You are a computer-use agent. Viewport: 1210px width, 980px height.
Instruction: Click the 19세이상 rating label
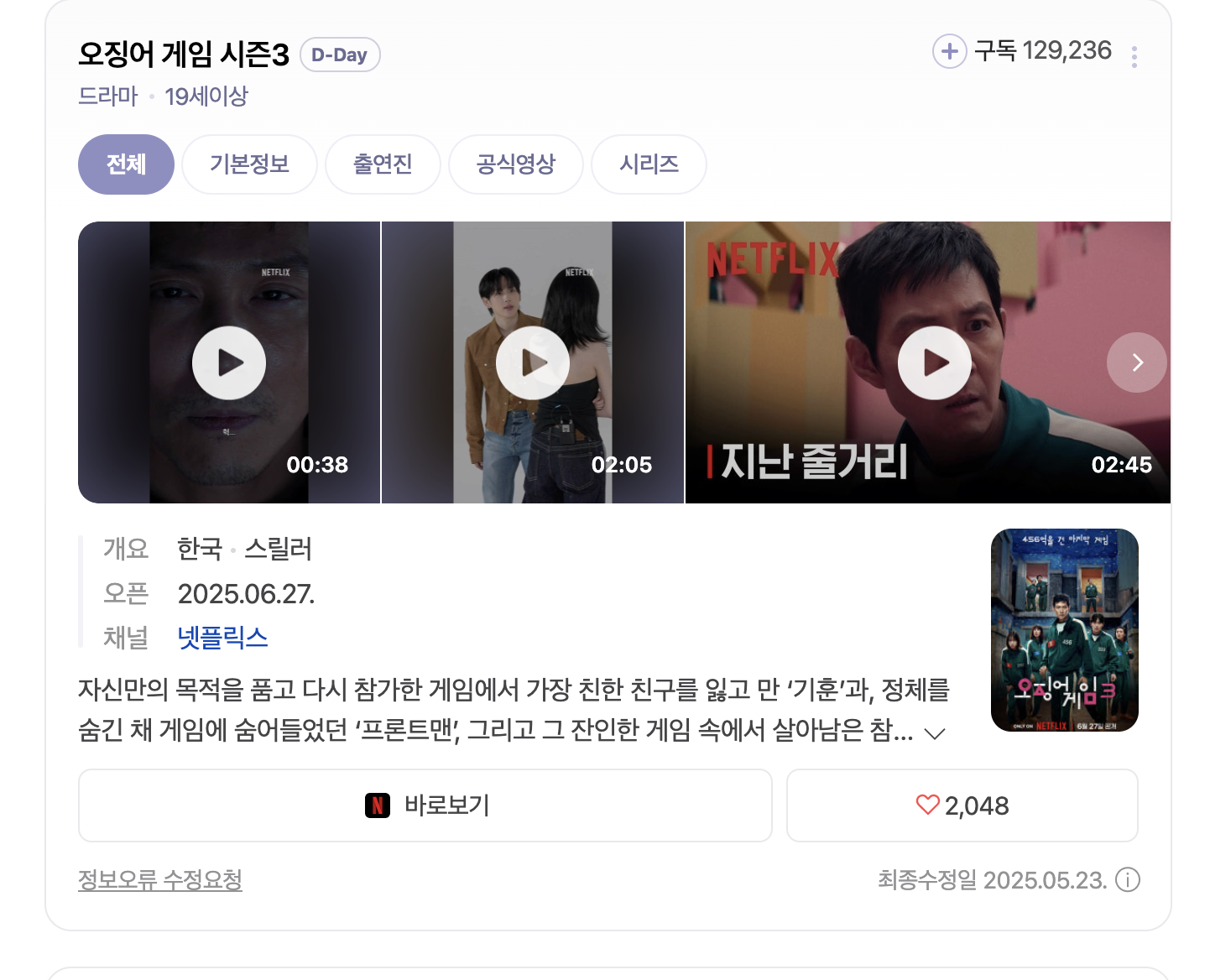206,96
